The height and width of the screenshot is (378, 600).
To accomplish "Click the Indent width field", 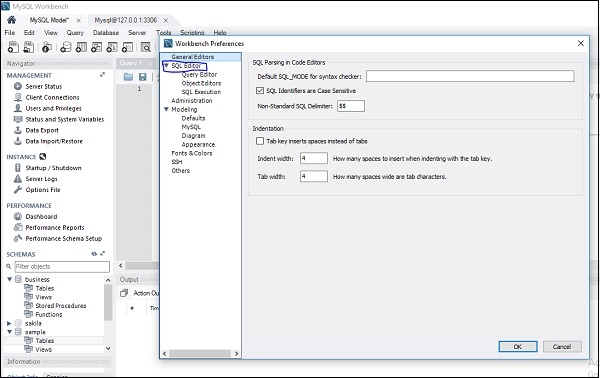I will 314,158.
